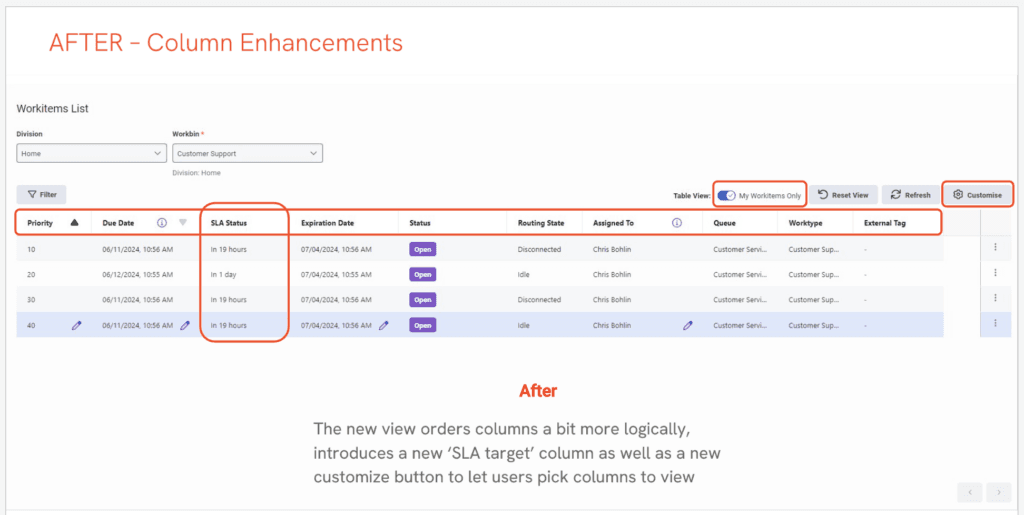Click the Assigned To info icon
Viewport: 1024px width, 515px height.
tap(677, 223)
